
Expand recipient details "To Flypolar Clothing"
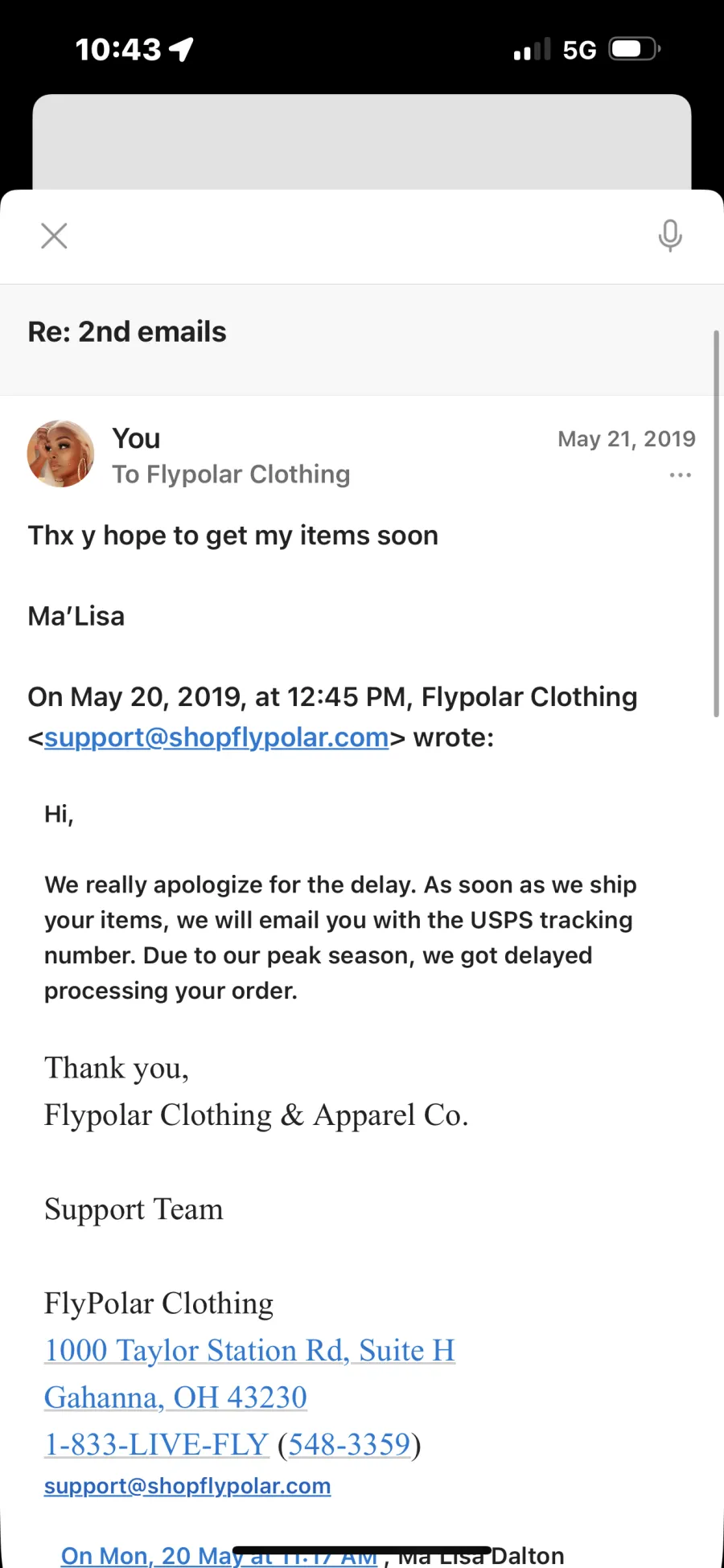coord(231,474)
